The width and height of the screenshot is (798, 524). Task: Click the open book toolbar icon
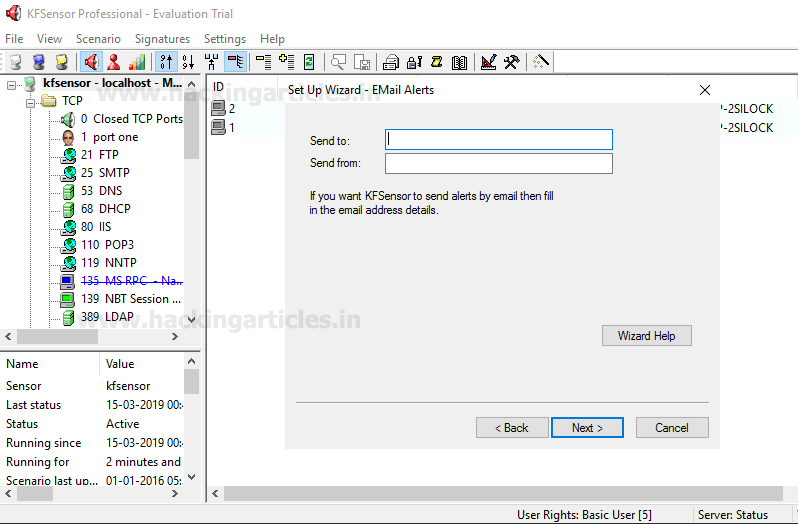[x=459, y=62]
